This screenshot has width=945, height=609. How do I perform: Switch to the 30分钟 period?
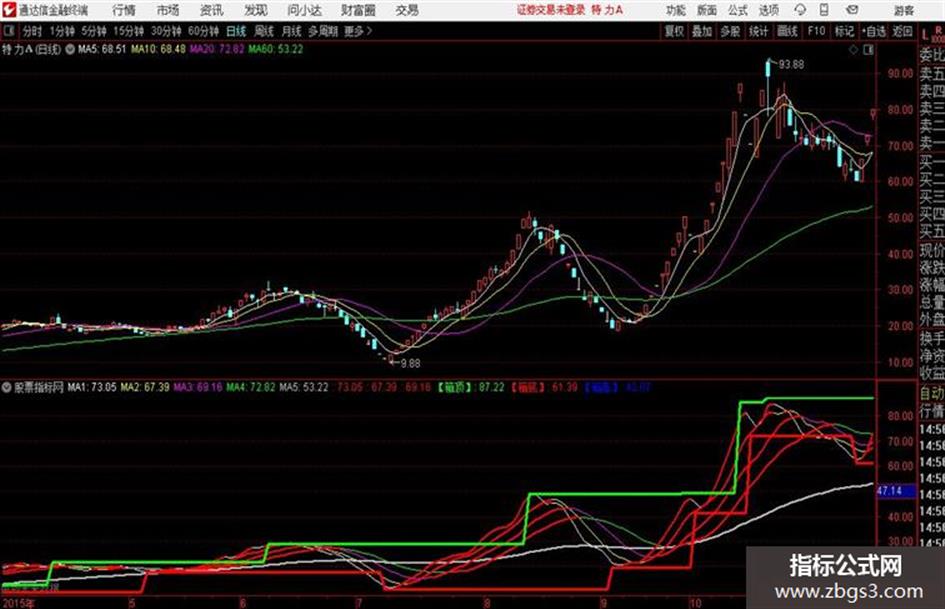pyautogui.click(x=166, y=31)
